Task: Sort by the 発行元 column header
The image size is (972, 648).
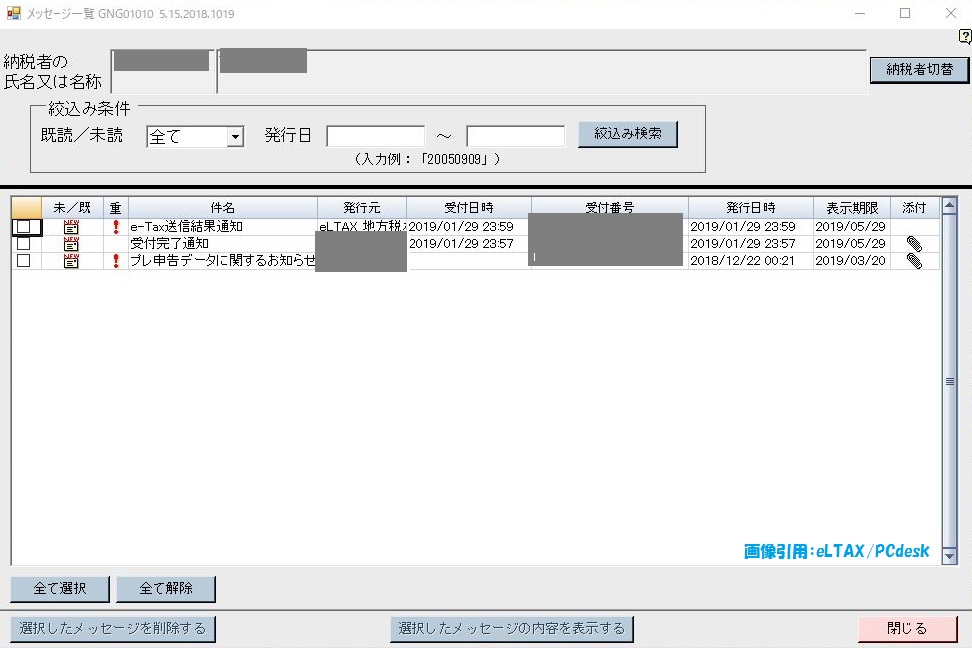Action: (x=361, y=208)
